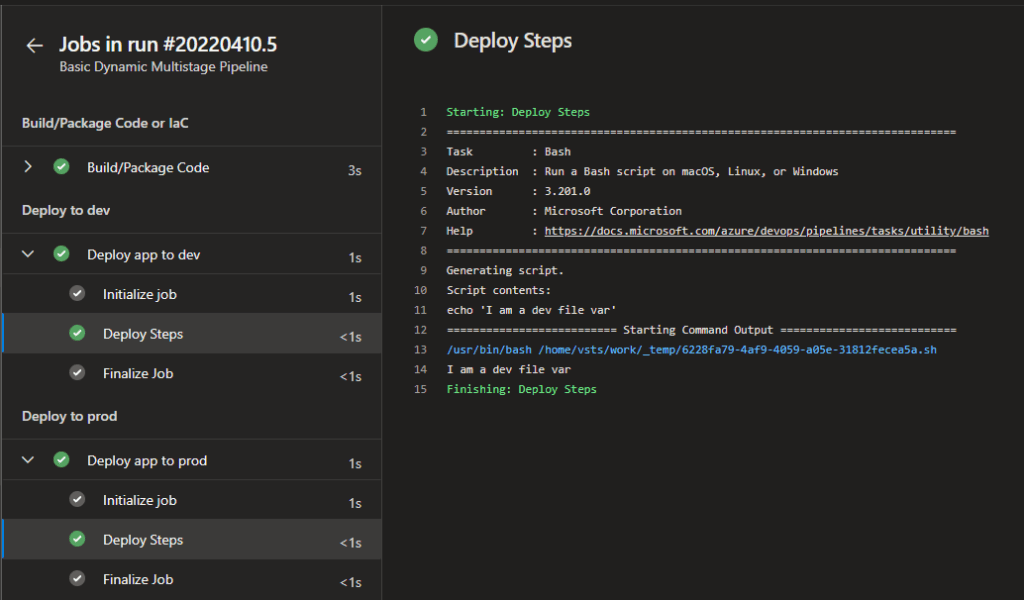Expand the Build/Package Code job

(x=28, y=168)
